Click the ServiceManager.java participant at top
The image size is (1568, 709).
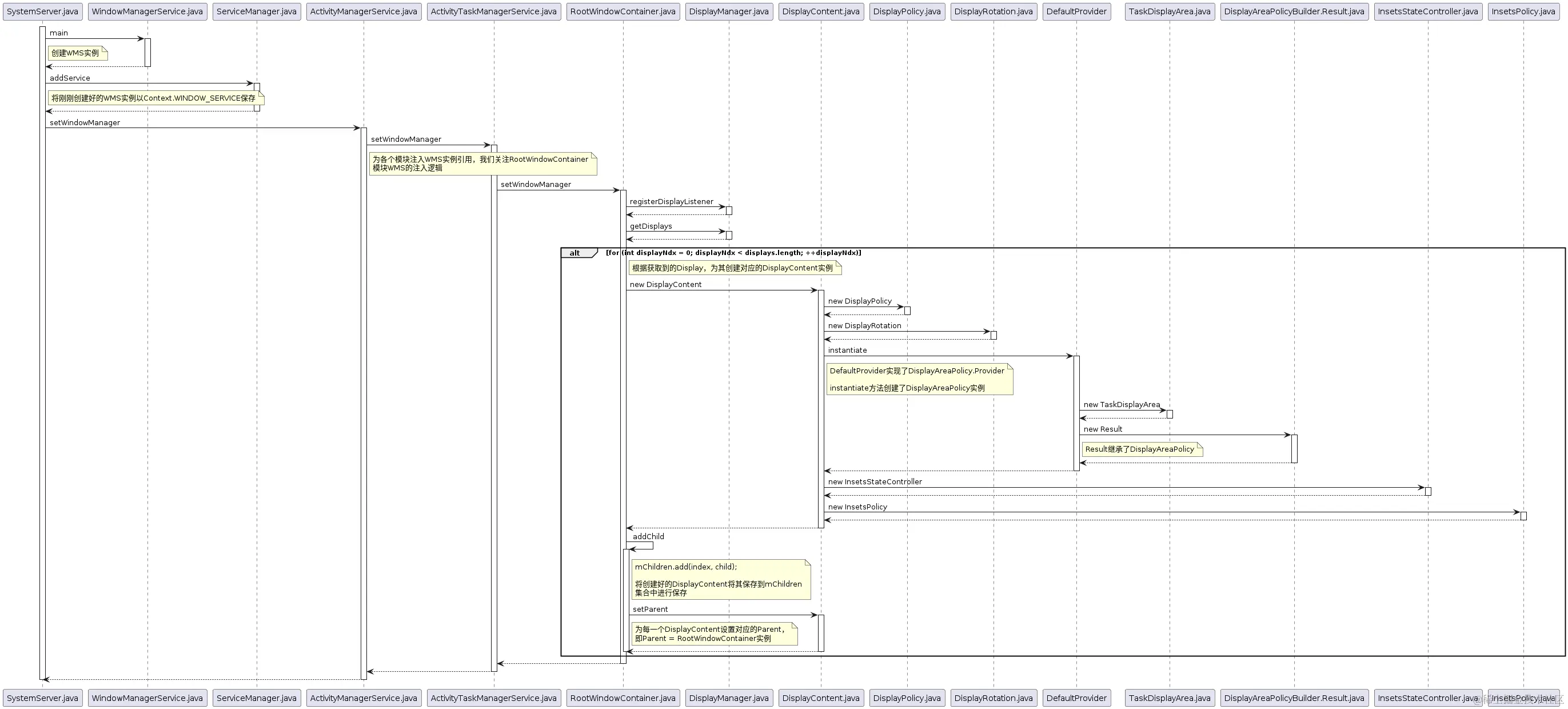click(x=256, y=11)
